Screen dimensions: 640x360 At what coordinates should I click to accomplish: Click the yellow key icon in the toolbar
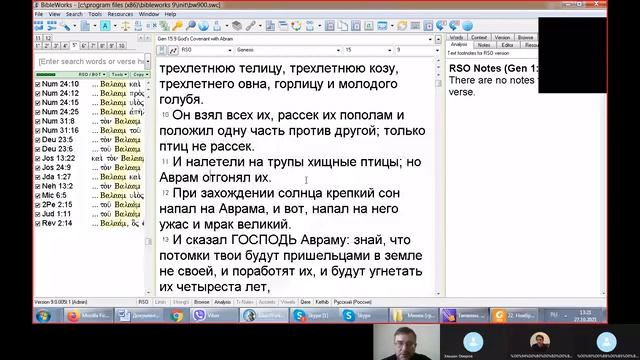[x=177, y=26]
